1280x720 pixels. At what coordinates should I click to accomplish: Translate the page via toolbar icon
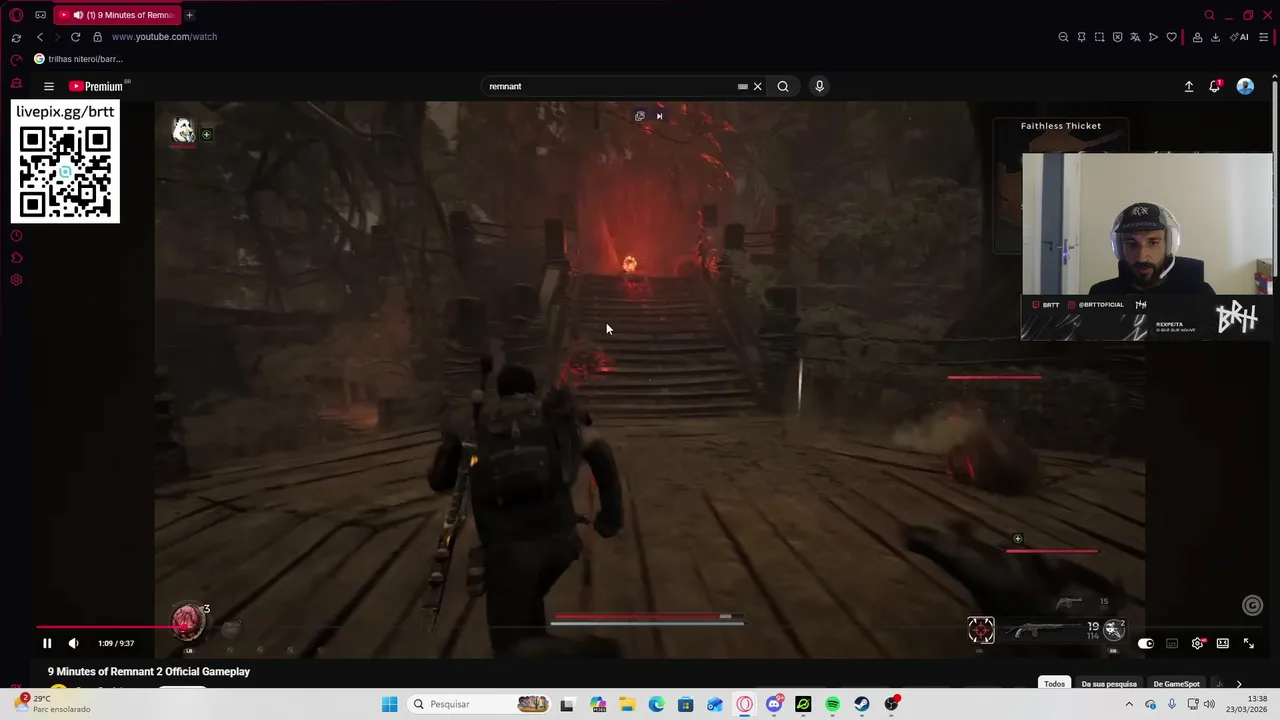[1135, 37]
